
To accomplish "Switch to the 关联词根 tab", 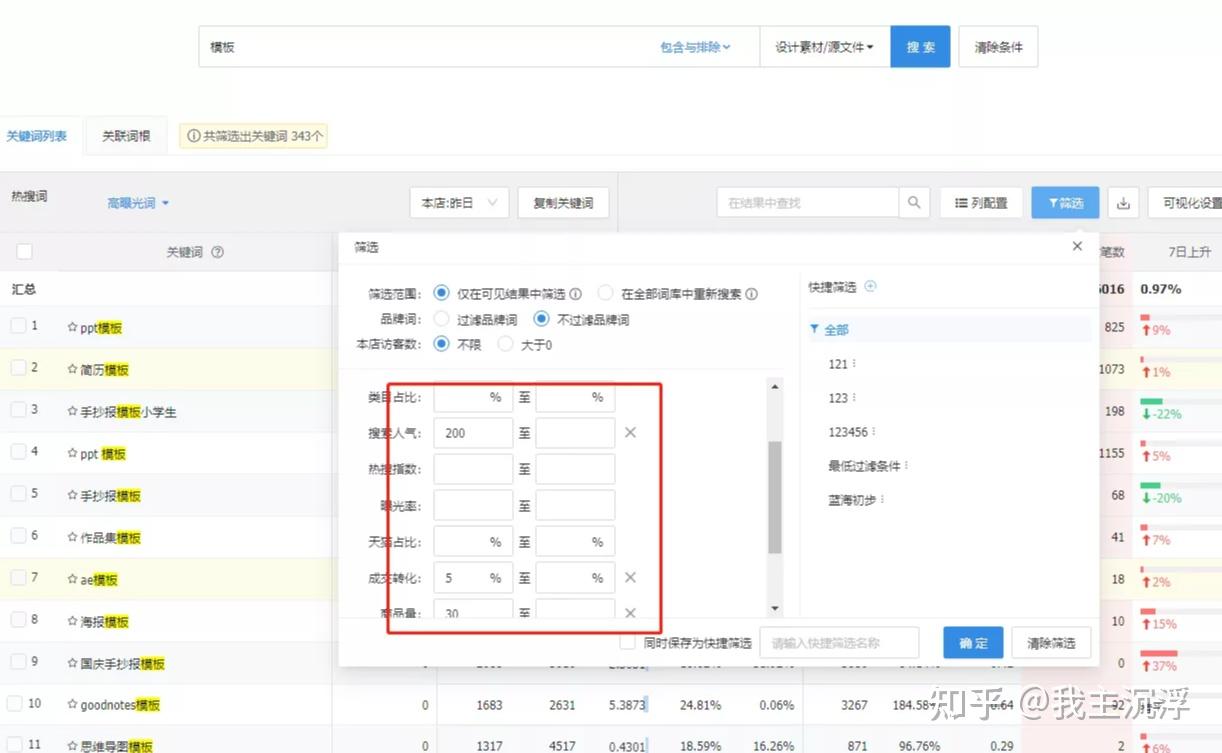I will pos(126,136).
